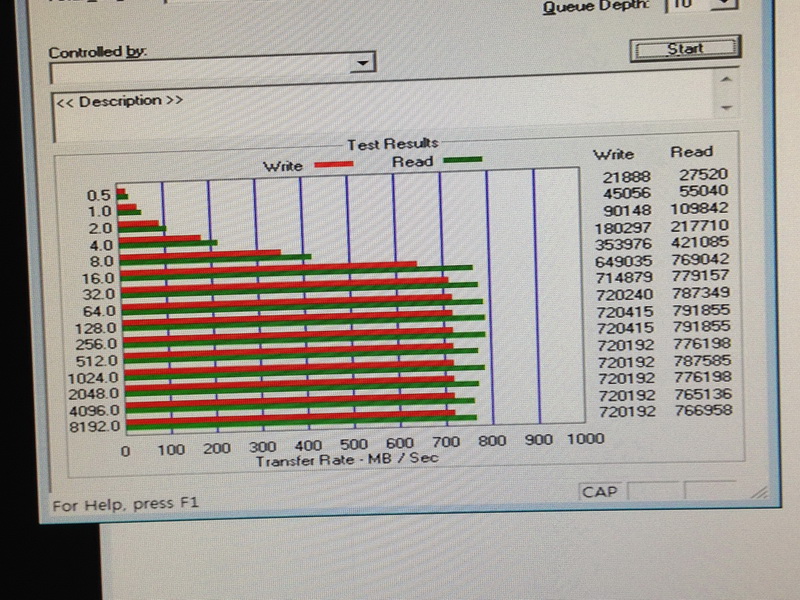This screenshot has height=600, width=800.
Task: Click the Write column header
Action: 613,155
